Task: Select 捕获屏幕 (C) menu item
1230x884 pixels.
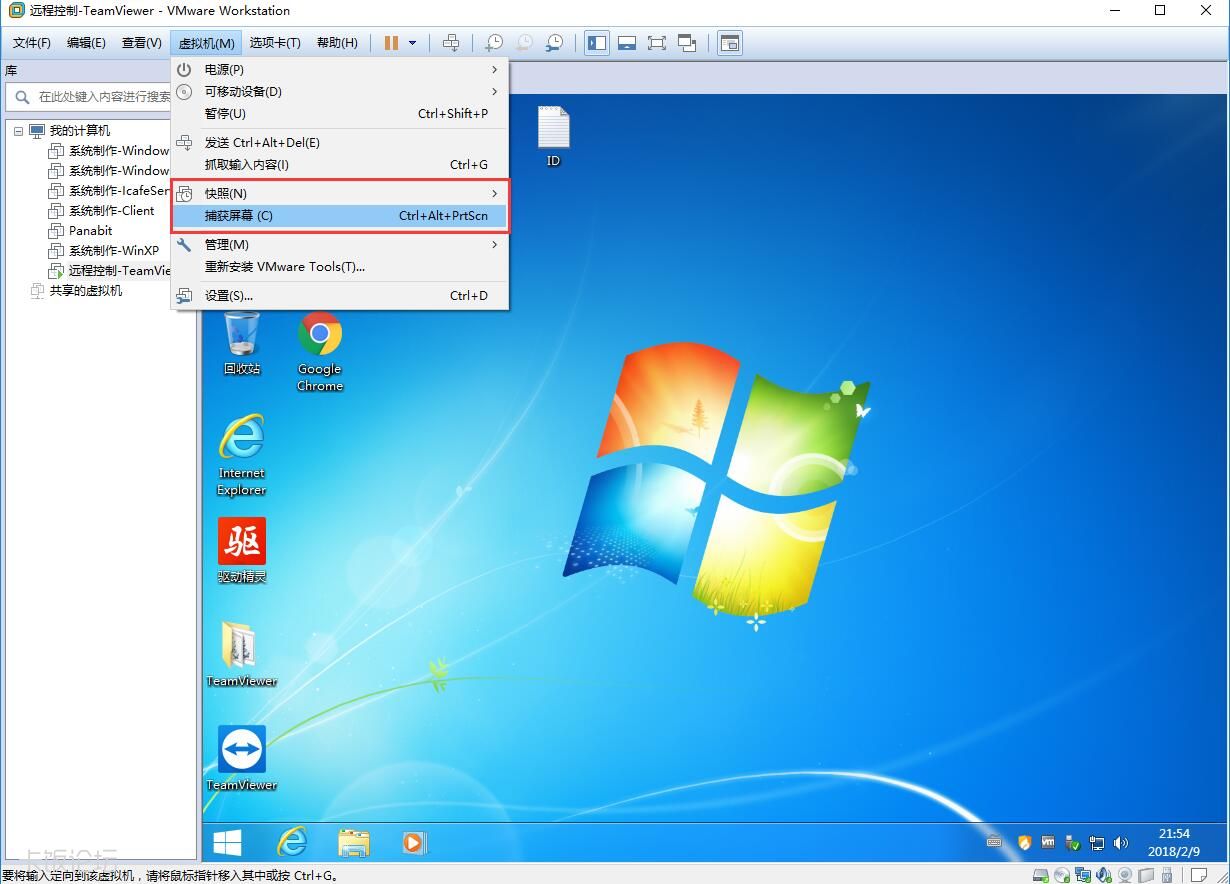Action: point(340,216)
